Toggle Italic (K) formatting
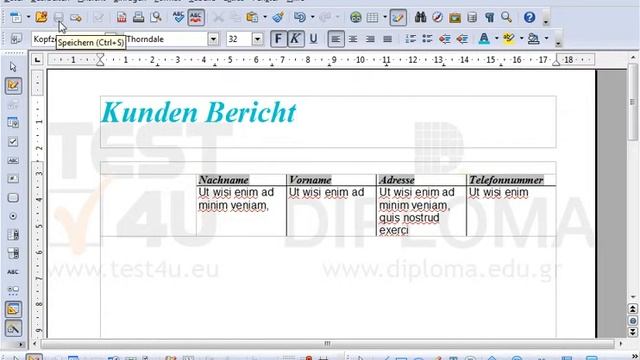The image size is (640, 360). (x=296, y=39)
